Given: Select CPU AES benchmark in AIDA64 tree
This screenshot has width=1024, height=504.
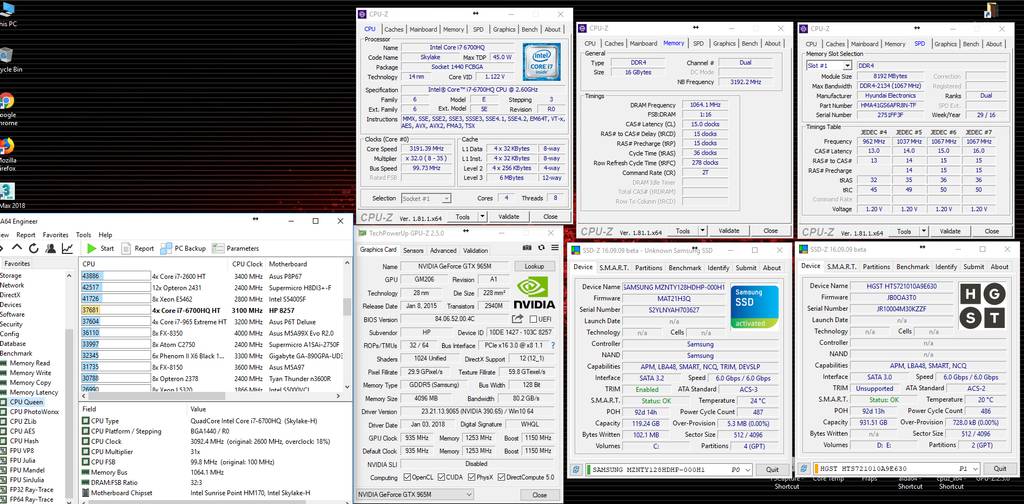Looking at the screenshot, I should coord(22,431).
